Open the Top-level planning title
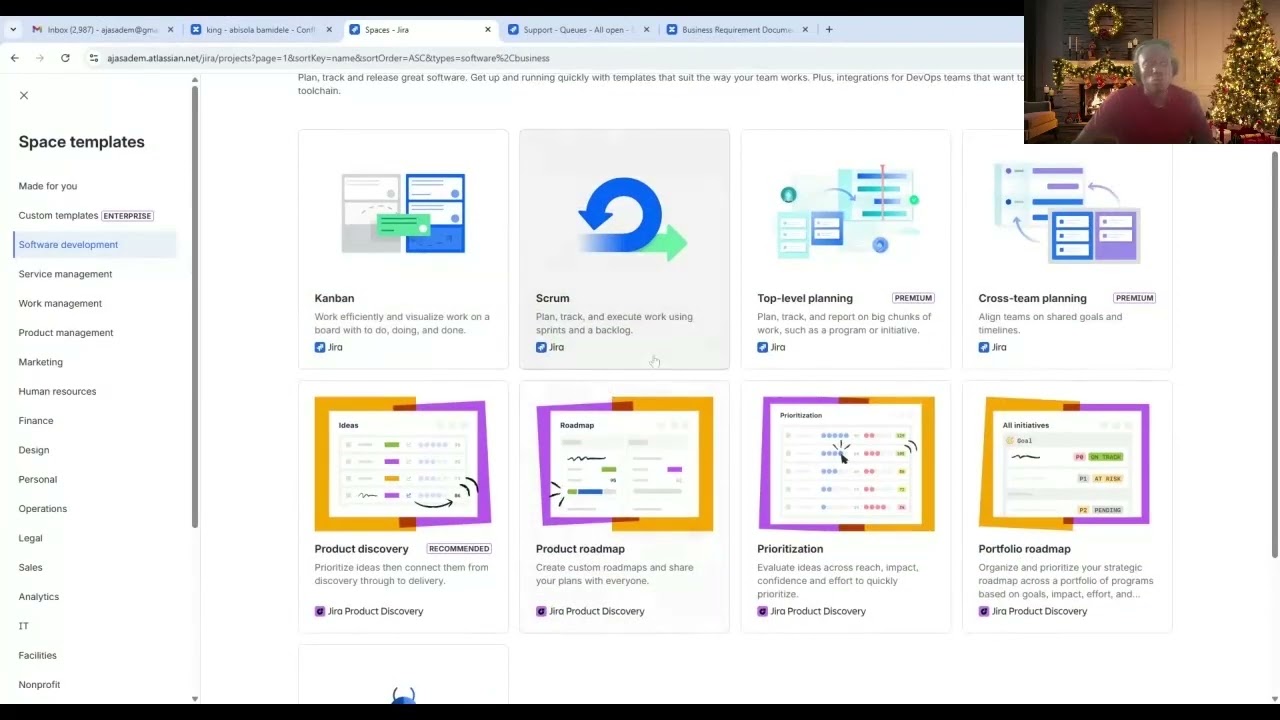Viewport: 1280px width, 720px height. click(x=805, y=298)
